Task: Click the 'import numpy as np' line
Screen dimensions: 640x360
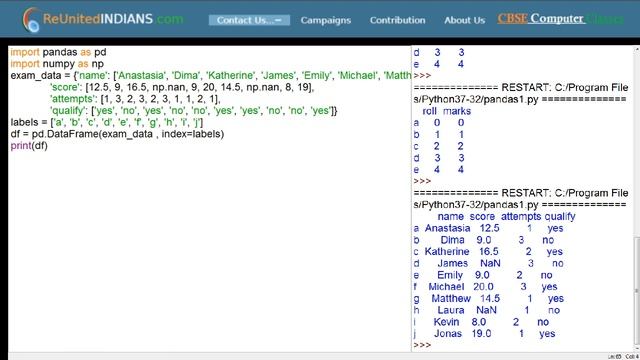Action: point(57,64)
